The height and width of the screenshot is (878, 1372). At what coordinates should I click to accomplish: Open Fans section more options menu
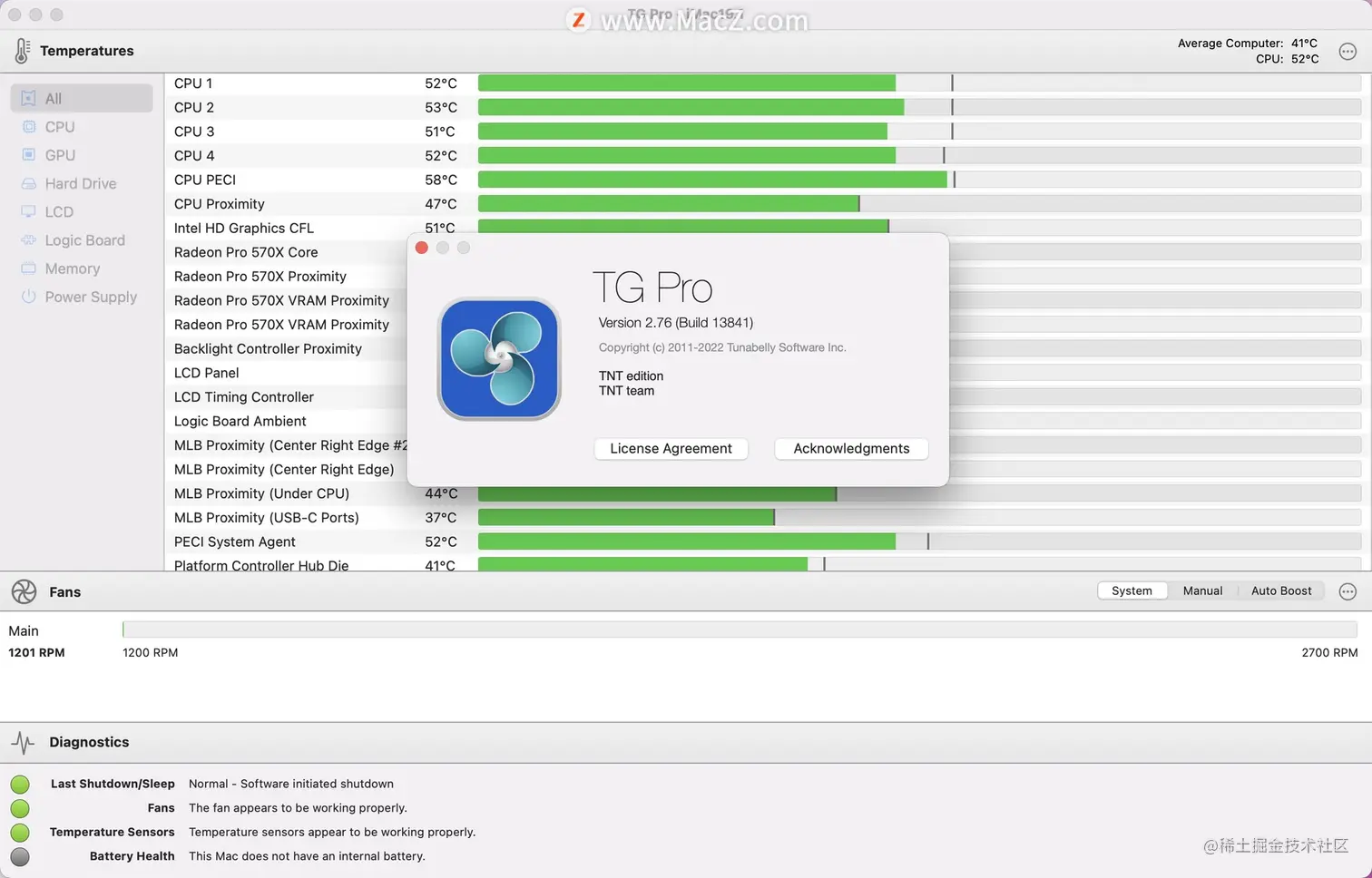(1347, 591)
